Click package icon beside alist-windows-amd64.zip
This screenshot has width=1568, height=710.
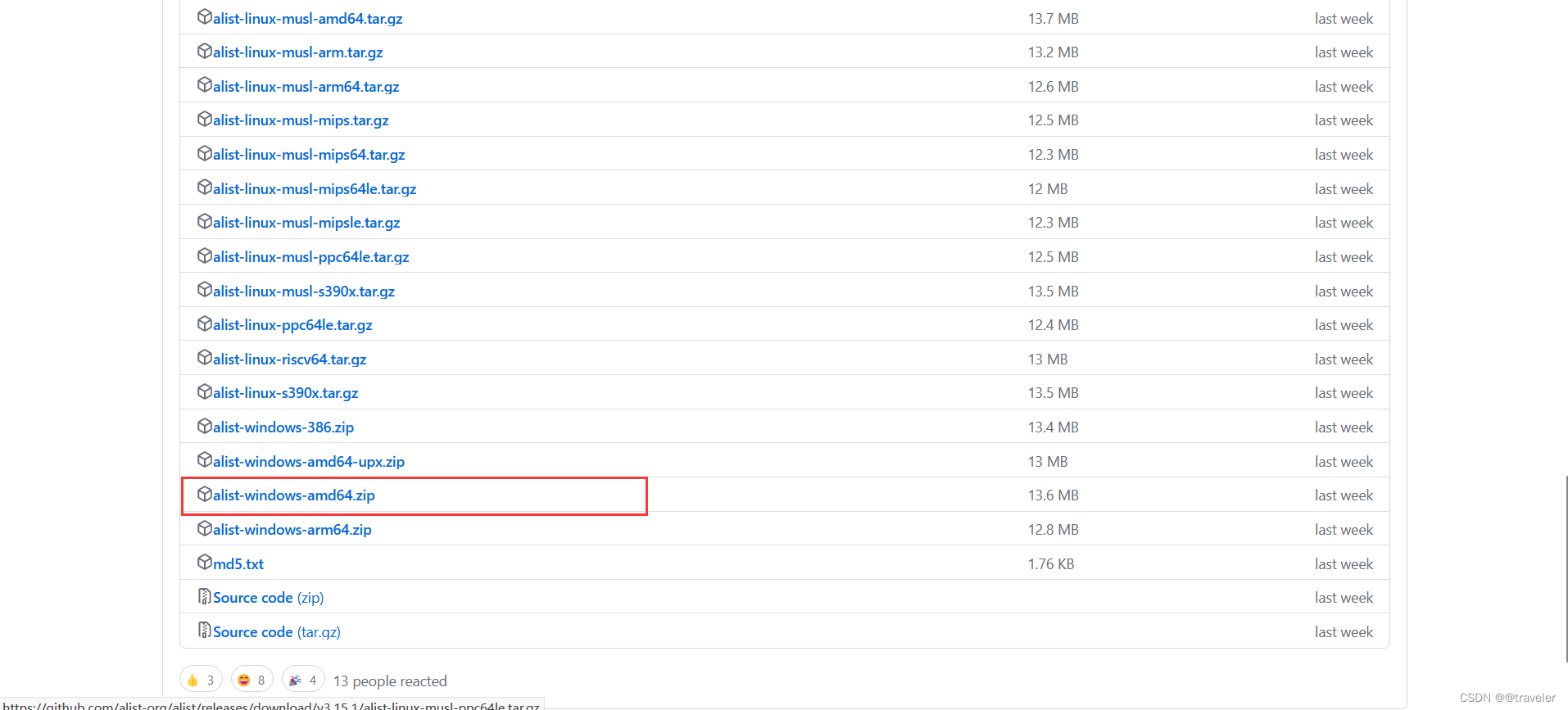tap(205, 494)
